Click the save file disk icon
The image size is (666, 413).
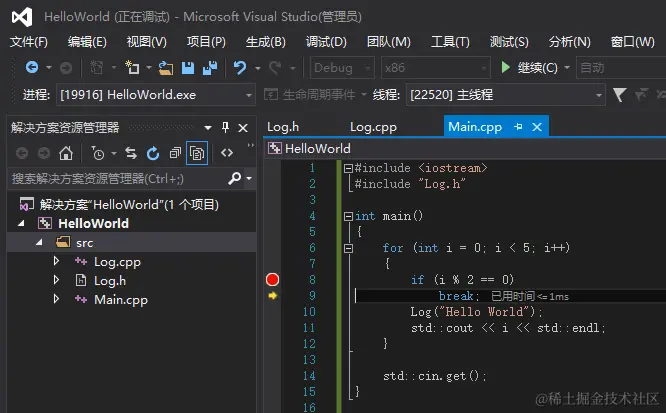188,68
